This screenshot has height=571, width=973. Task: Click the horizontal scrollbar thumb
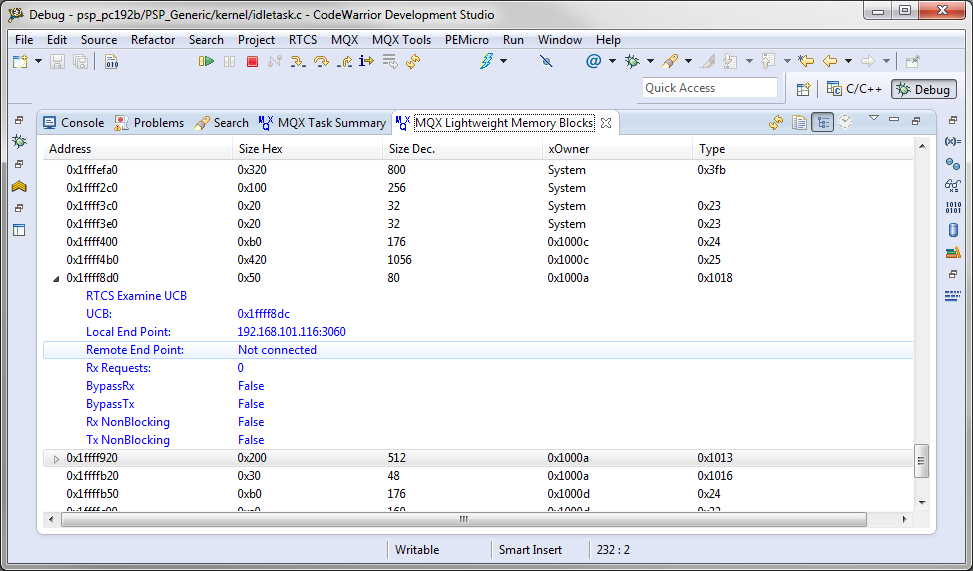click(x=462, y=520)
